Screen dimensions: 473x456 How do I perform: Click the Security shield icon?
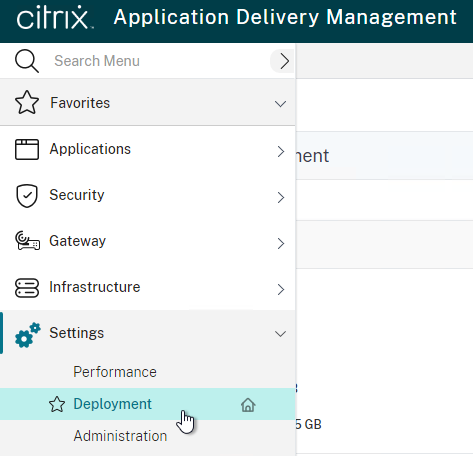tap(27, 196)
